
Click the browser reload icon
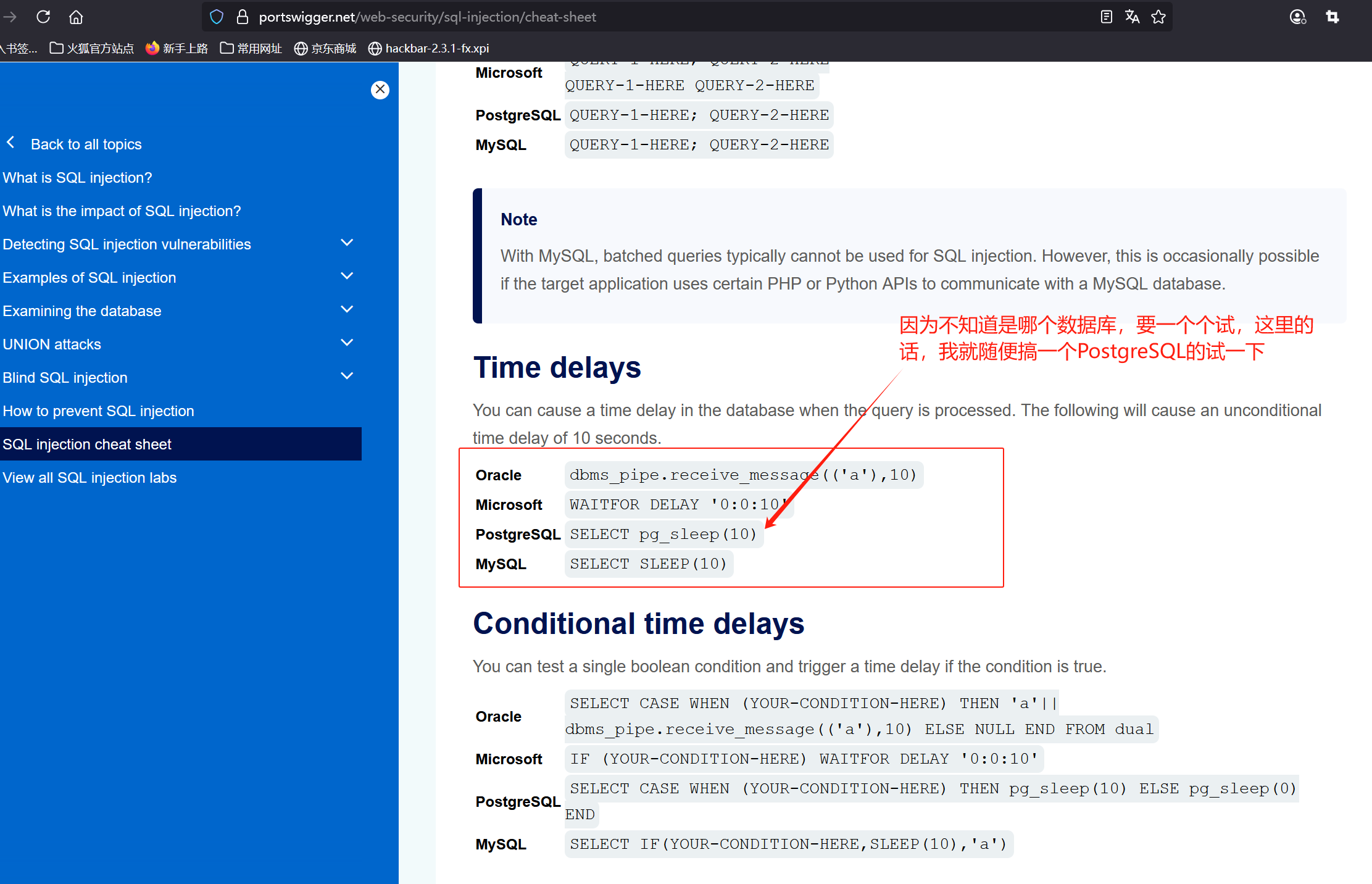click(43, 17)
